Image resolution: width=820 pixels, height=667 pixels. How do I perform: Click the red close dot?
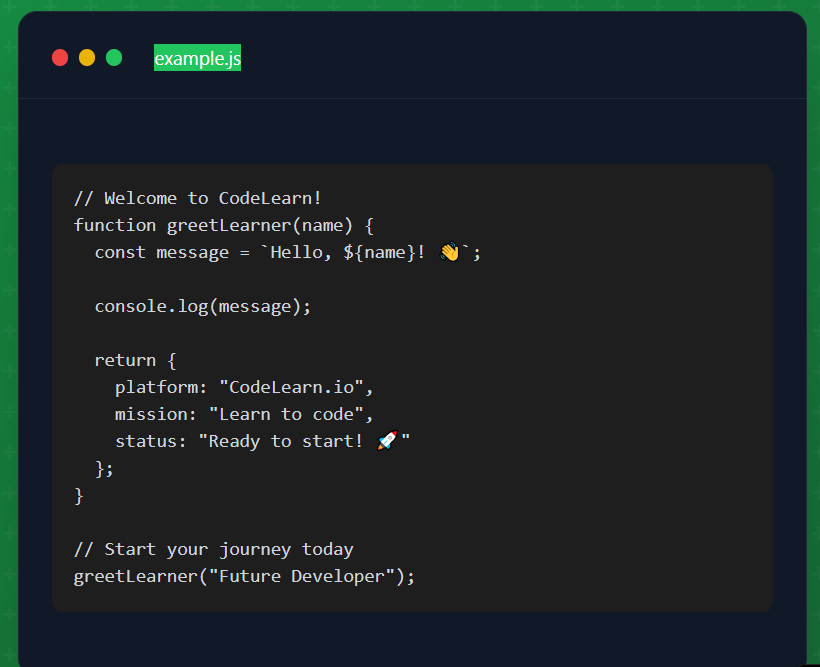[x=60, y=58]
